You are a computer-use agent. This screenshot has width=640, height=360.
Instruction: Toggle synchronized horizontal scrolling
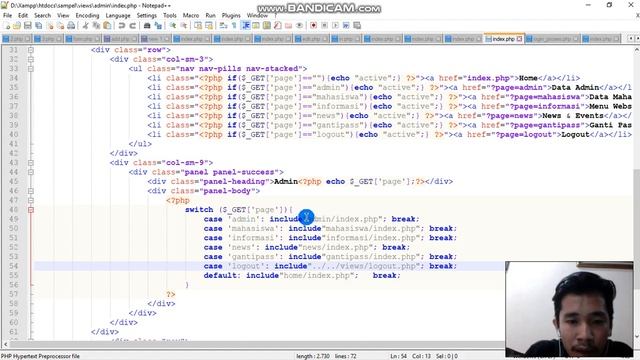coord(209,25)
